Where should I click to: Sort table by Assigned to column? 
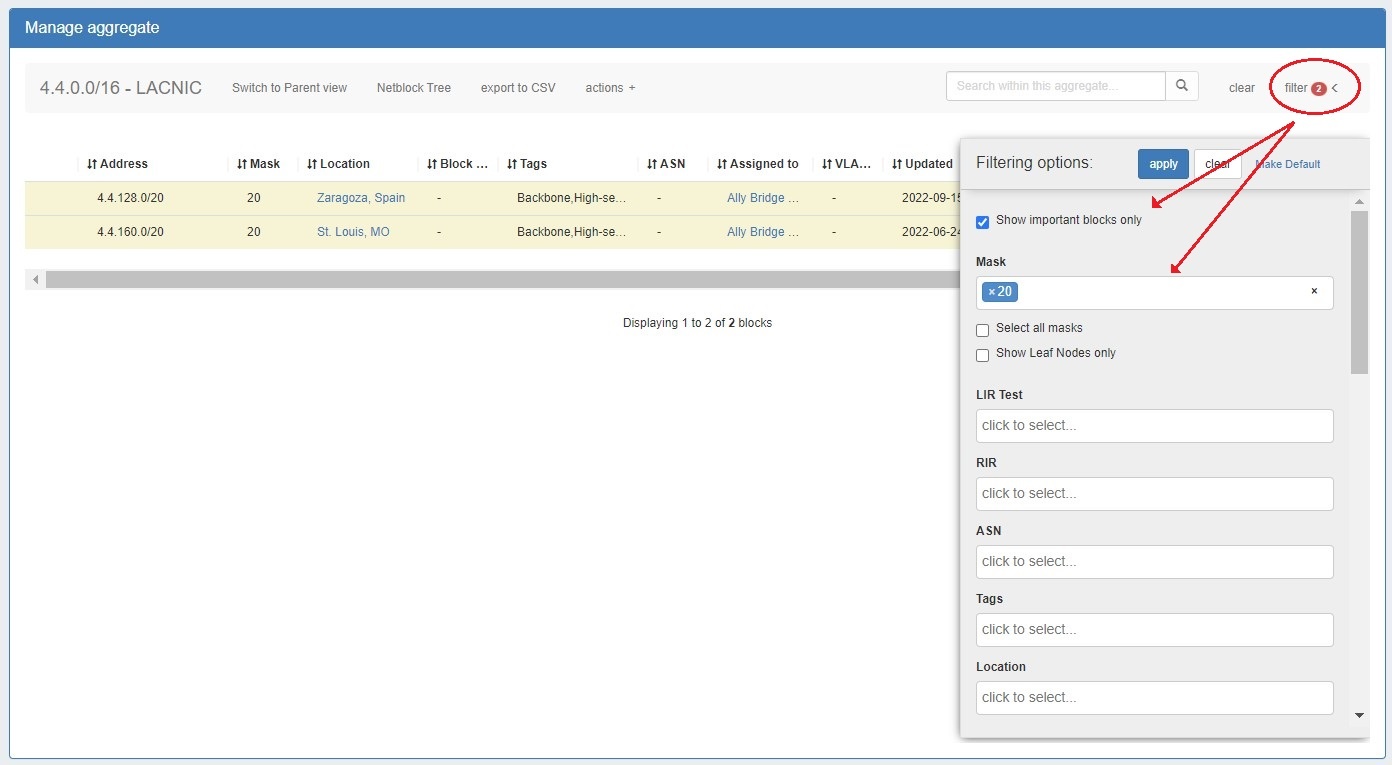(x=757, y=164)
